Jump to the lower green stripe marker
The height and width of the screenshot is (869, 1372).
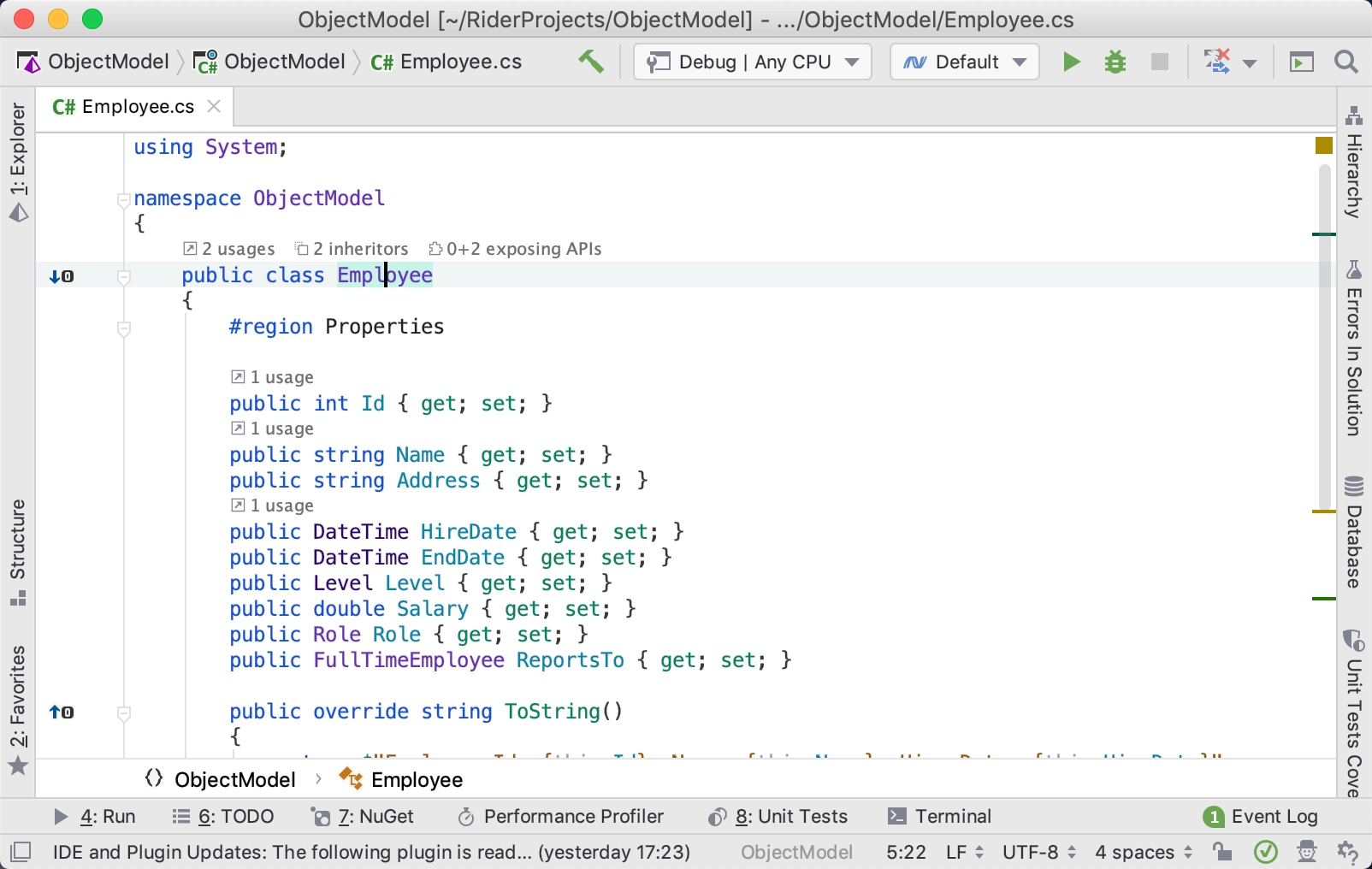tap(1324, 599)
